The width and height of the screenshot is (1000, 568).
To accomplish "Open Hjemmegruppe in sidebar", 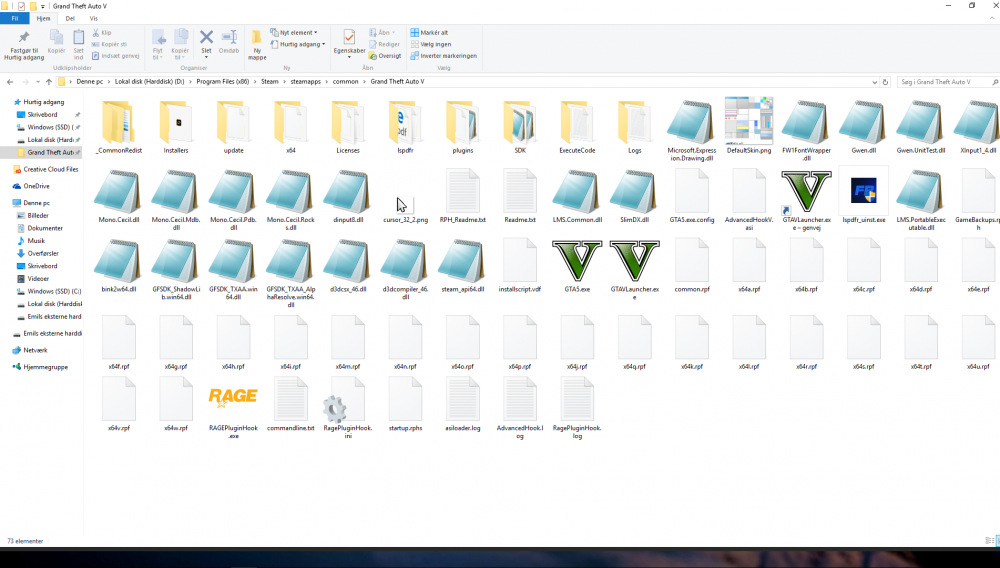I will pyautogui.click(x=45, y=367).
